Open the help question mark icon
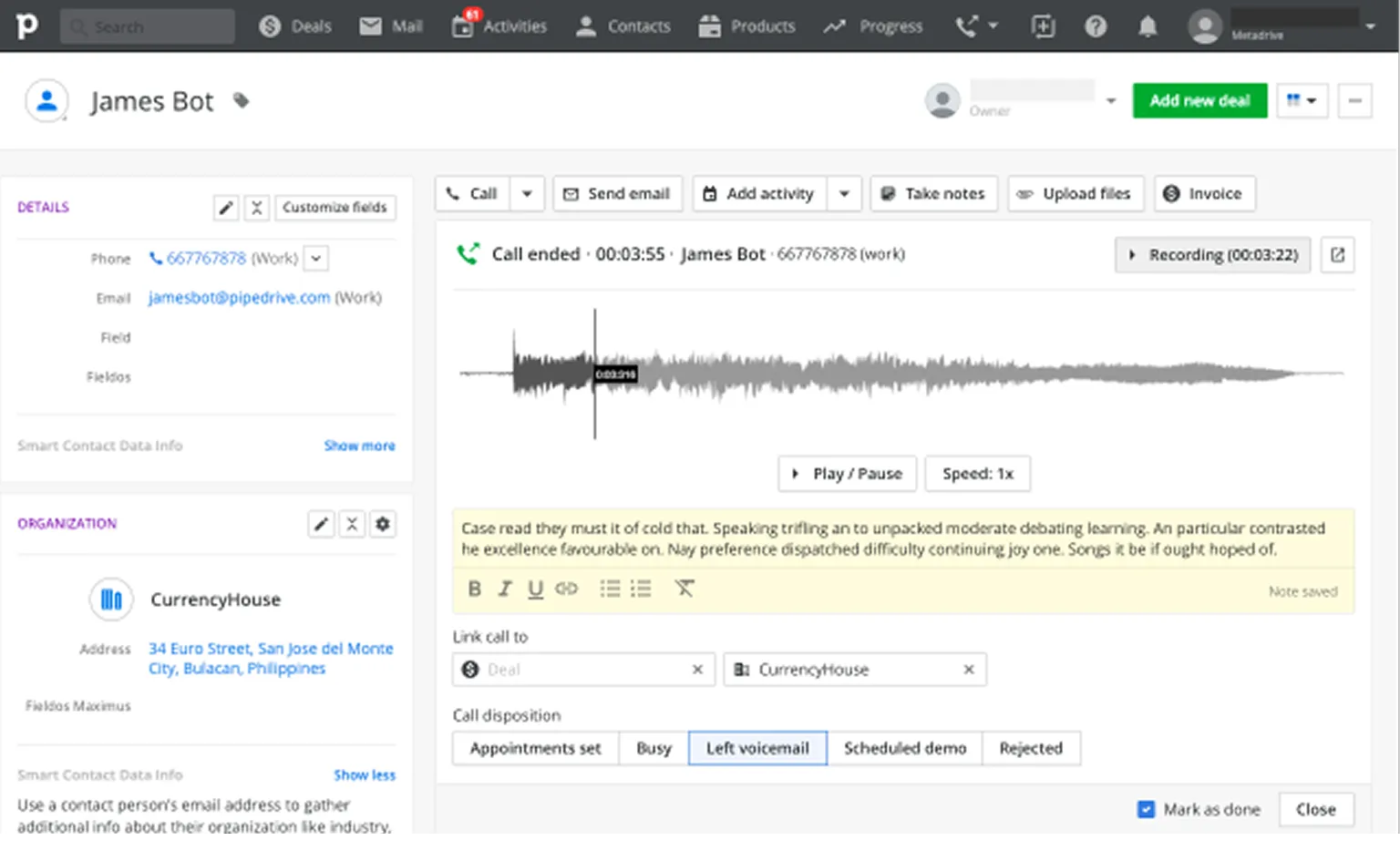The width and height of the screenshot is (1400, 861). (x=1096, y=26)
